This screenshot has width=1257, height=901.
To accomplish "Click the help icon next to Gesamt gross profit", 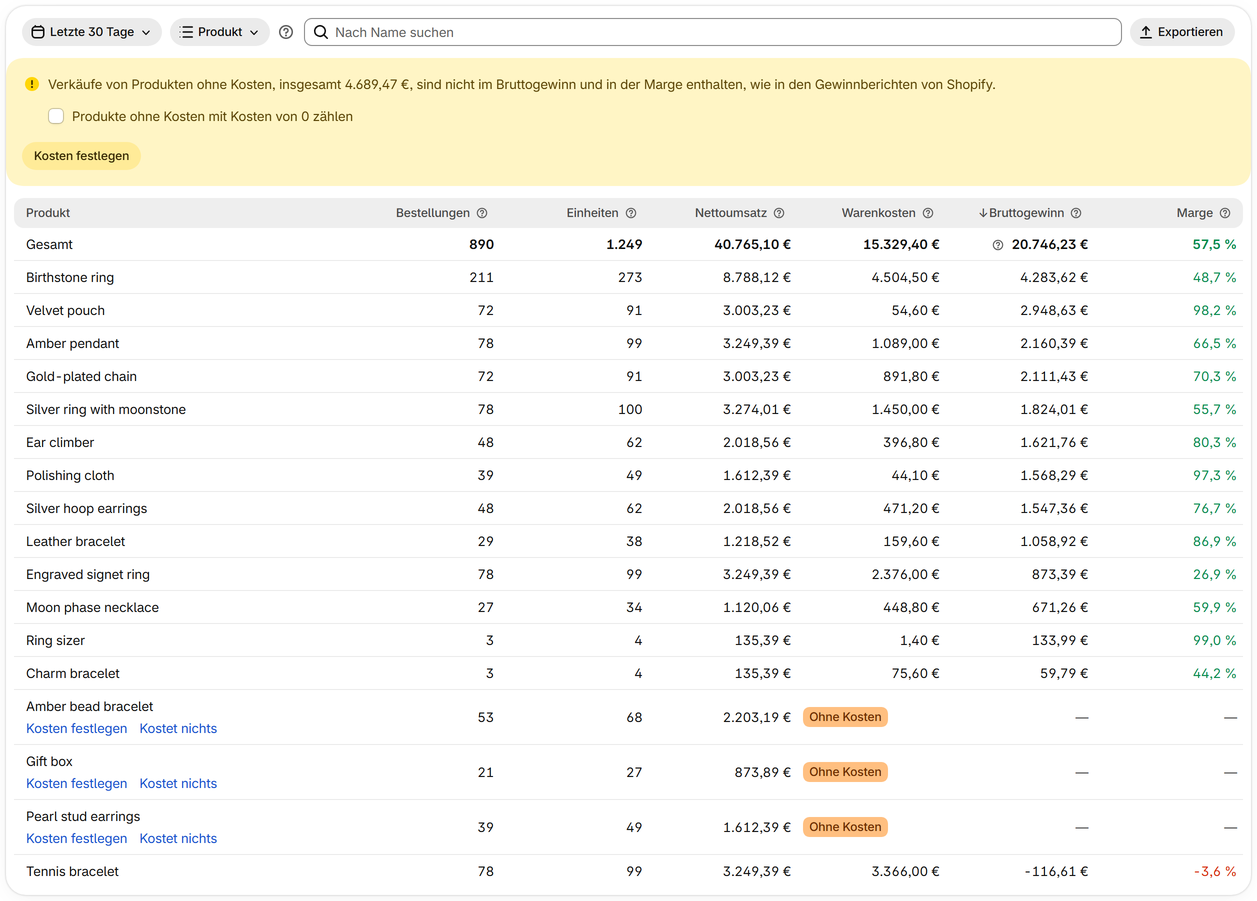I will click(x=998, y=245).
